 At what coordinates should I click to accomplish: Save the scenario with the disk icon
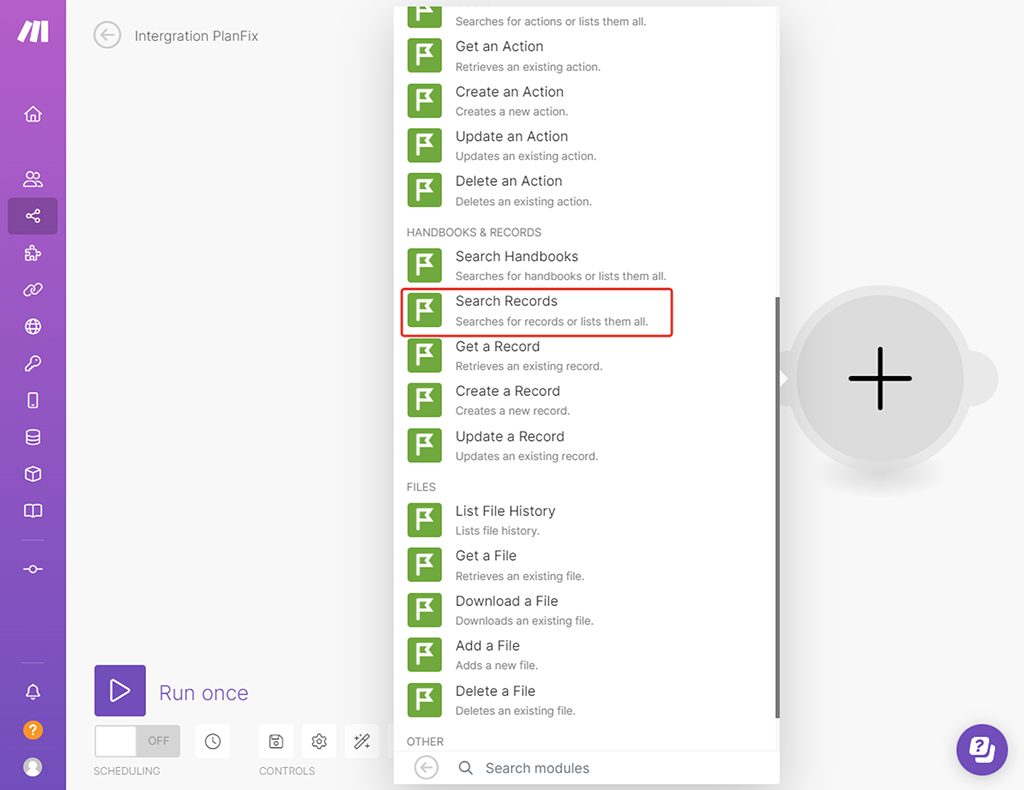click(276, 742)
